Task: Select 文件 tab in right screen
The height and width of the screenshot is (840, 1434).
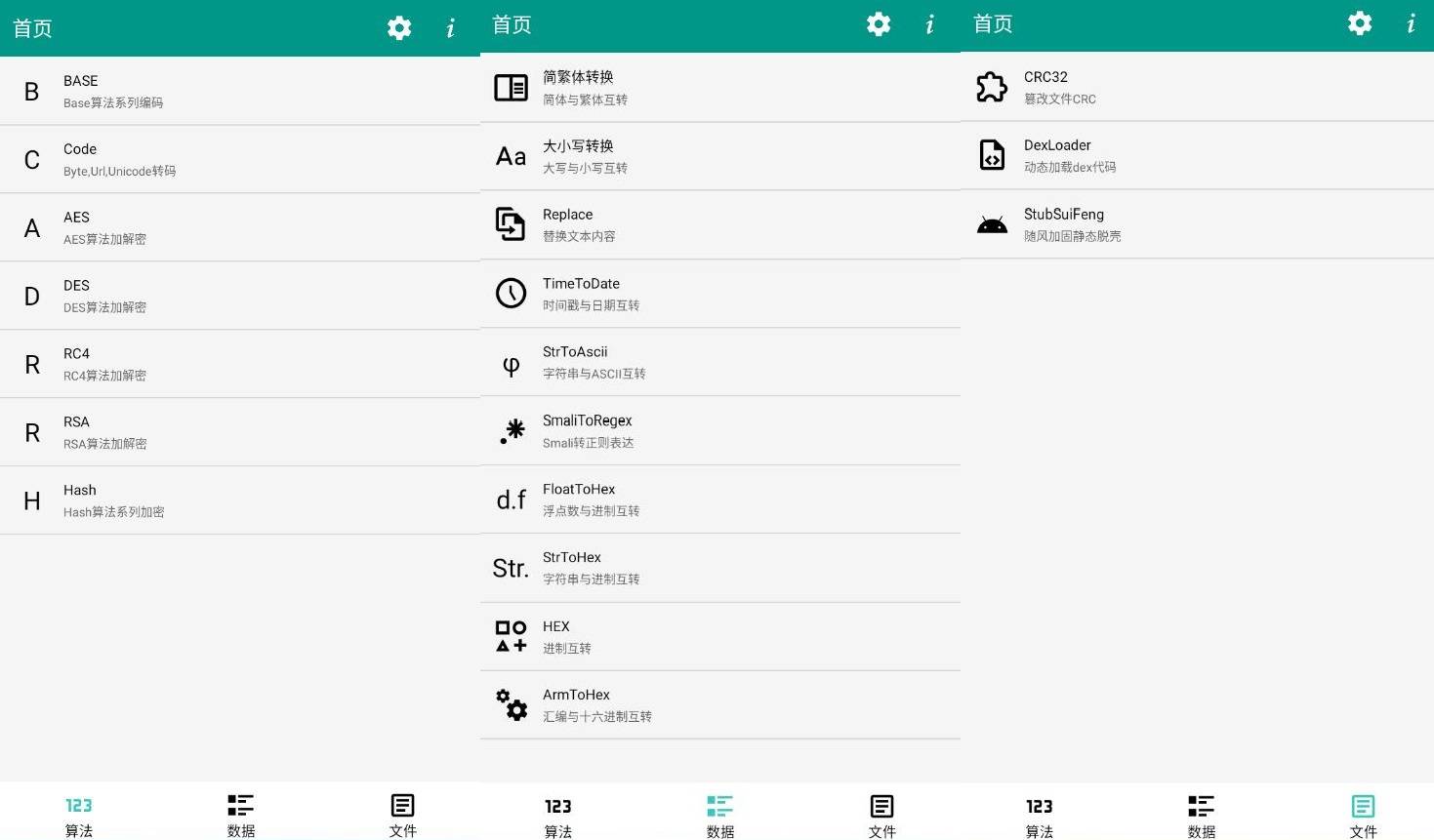Action: click(1364, 818)
